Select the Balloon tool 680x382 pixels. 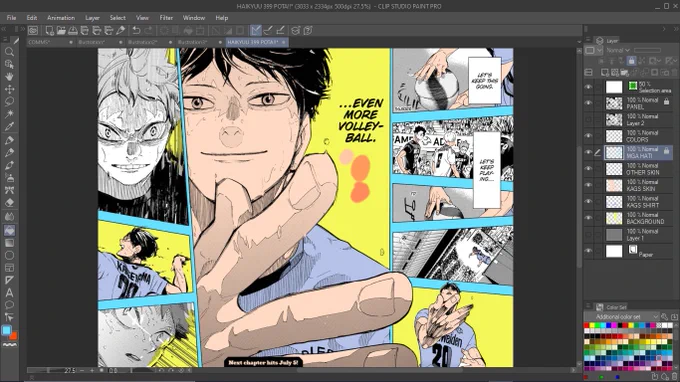9,305
